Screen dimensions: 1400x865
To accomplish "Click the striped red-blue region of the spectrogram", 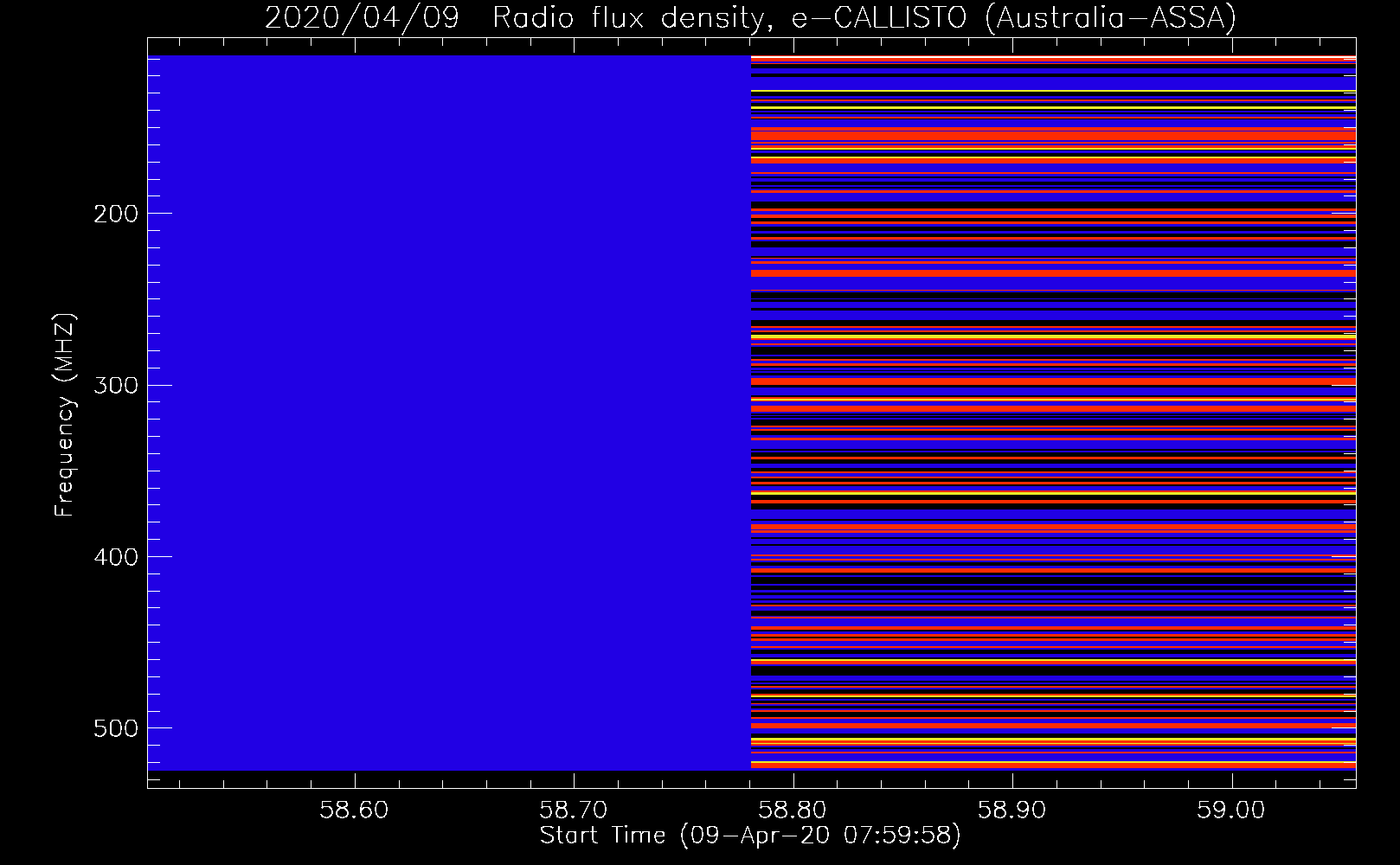I will 1053,413.
